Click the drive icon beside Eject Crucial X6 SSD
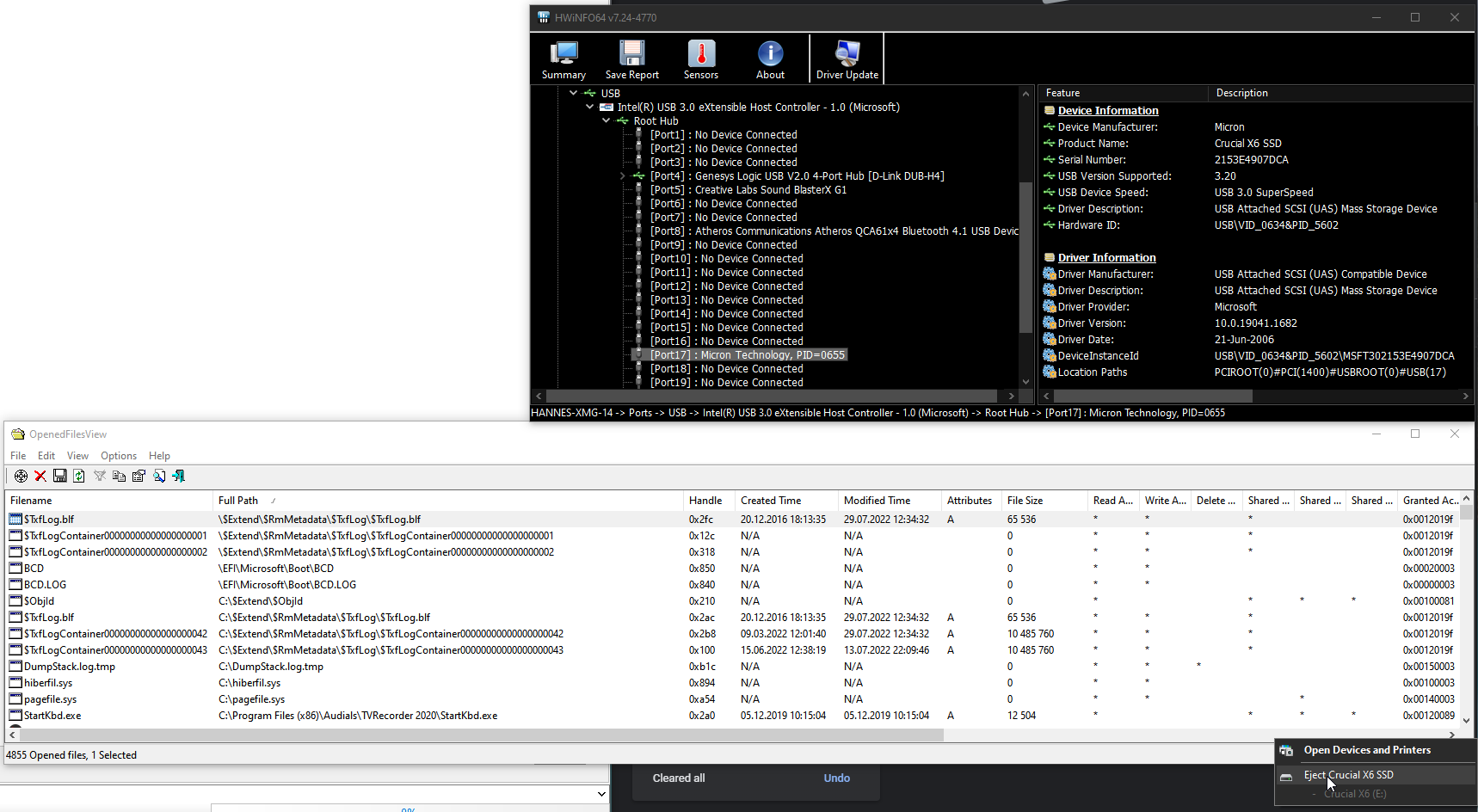The width and height of the screenshot is (1478, 812). pos(1286,776)
